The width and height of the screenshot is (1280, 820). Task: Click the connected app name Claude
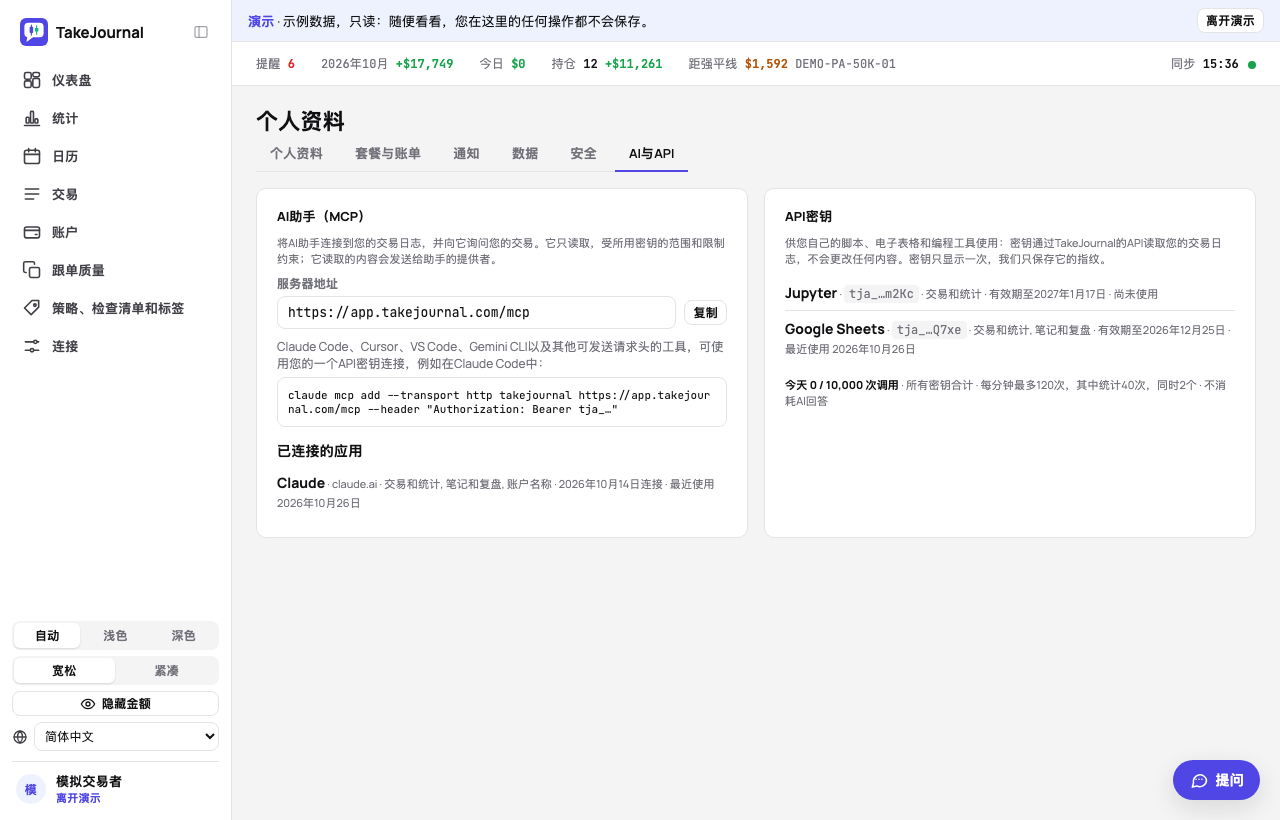point(301,483)
